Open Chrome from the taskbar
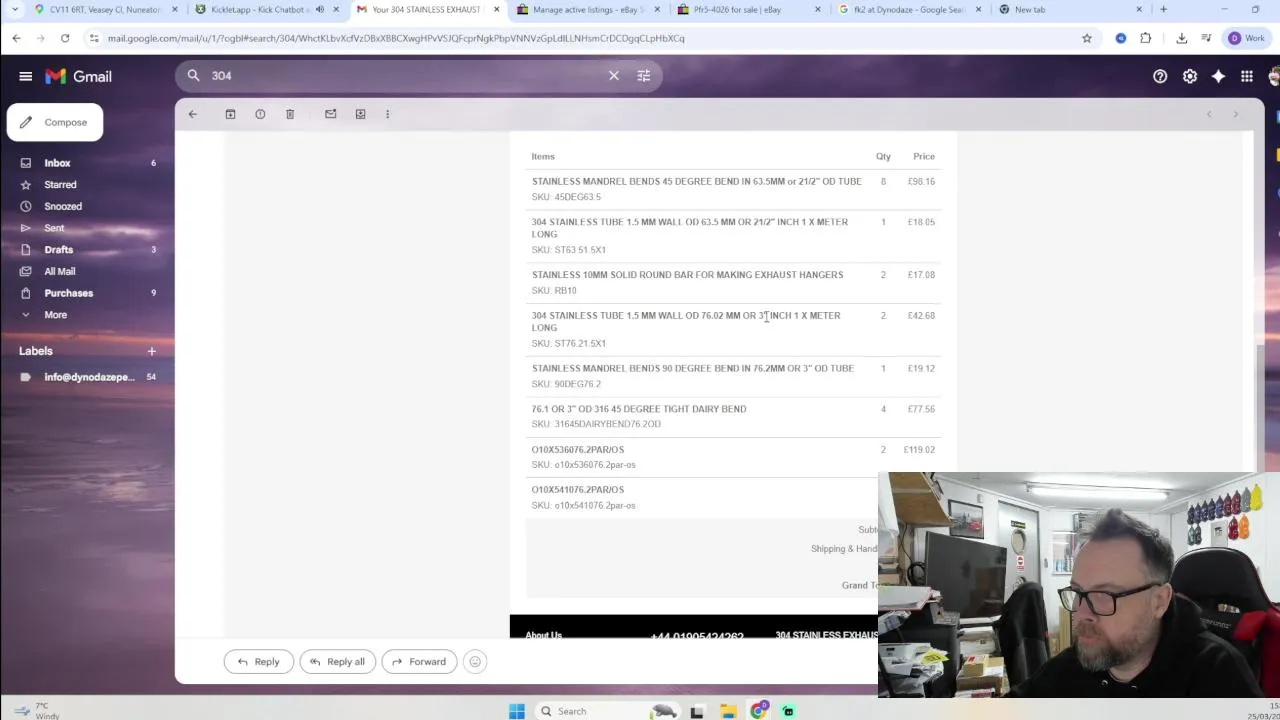This screenshot has width=1280, height=720. 759,711
